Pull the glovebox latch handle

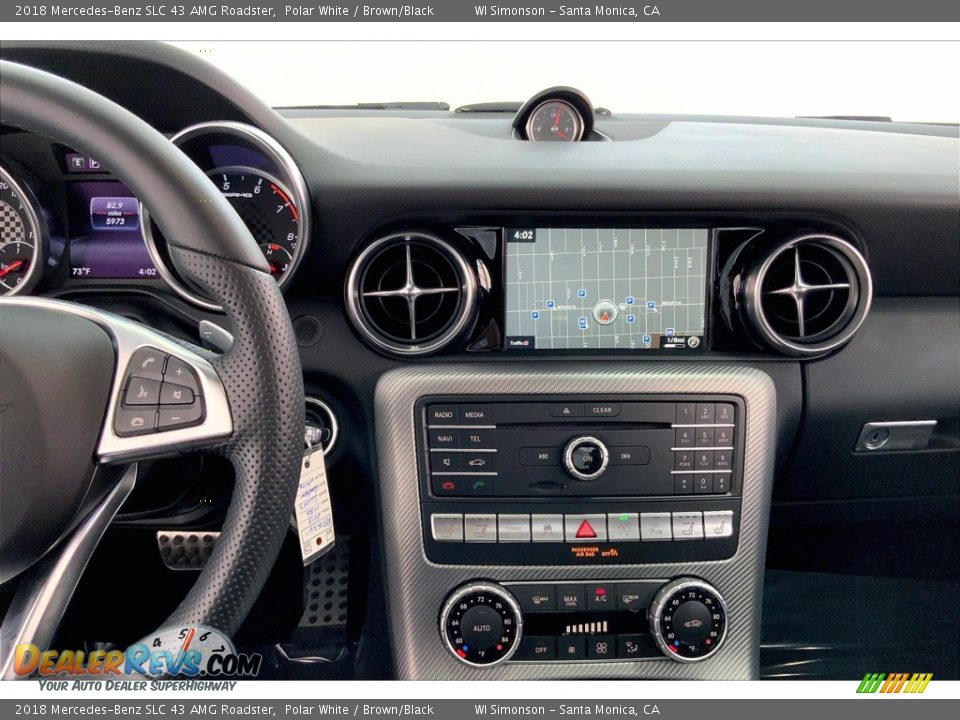click(896, 436)
